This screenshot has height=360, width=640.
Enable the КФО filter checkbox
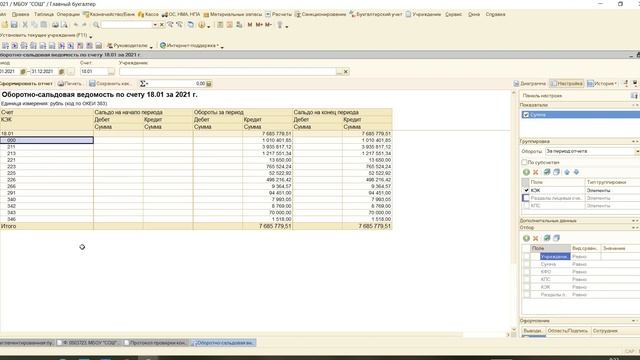click(x=527, y=272)
